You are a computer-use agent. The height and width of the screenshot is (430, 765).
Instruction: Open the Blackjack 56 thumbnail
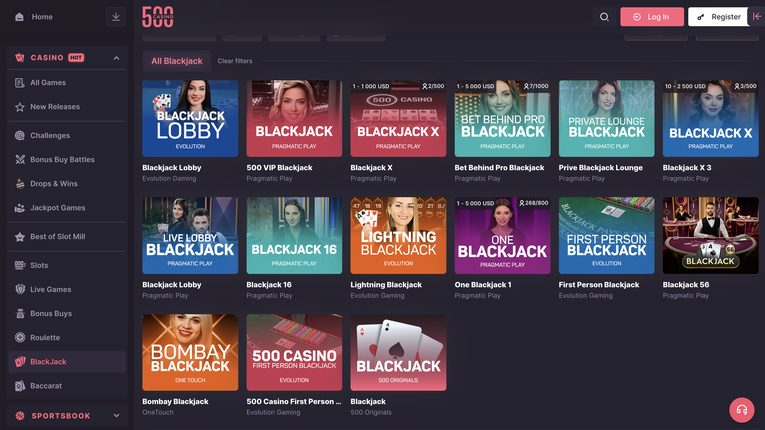tap(710, 236)
